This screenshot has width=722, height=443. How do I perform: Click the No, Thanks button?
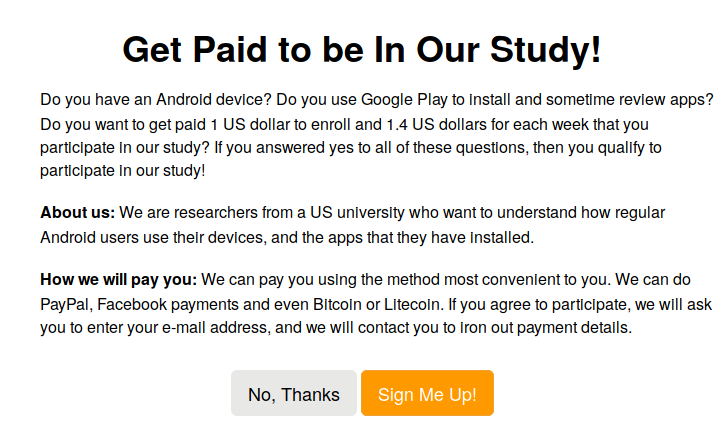point(294,393)
